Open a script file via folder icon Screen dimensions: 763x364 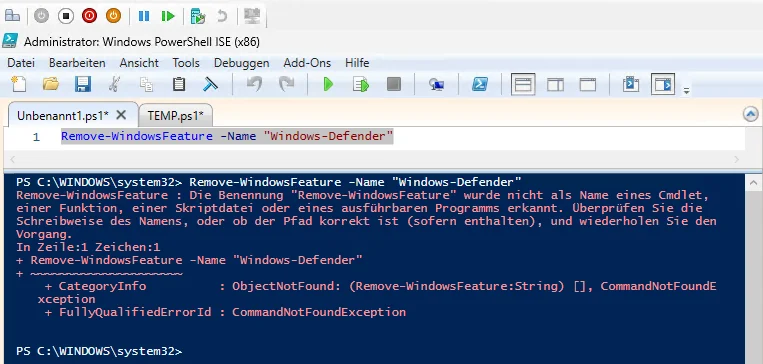tap(51, 84)
